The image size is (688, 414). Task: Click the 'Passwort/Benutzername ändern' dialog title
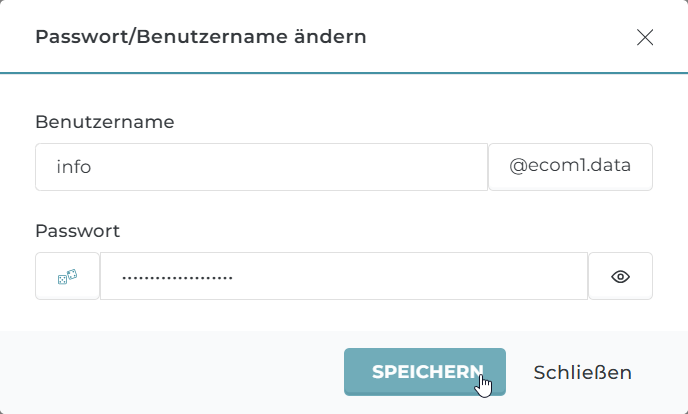[200, 37]
